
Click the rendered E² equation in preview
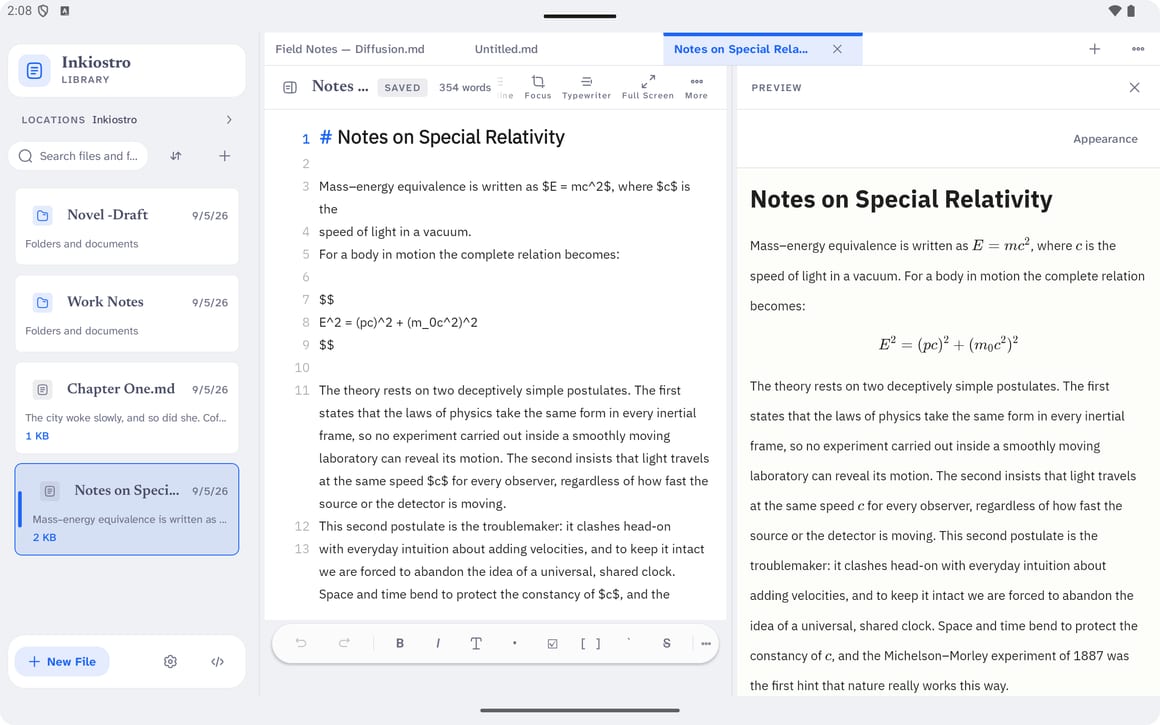[948, 344]
